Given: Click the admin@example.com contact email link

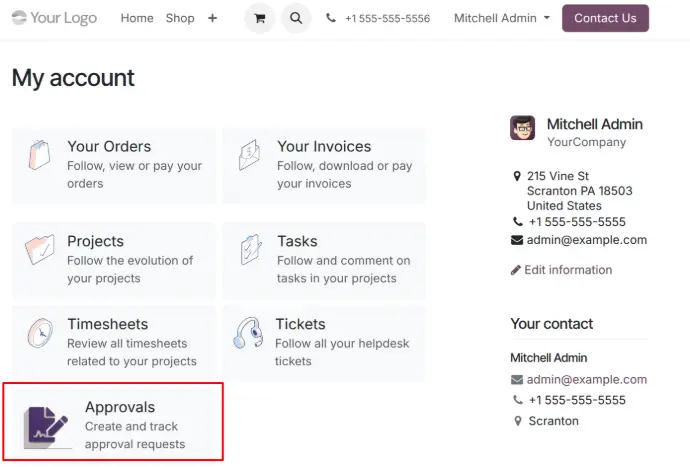Looking at the screenshot, I should [x=586, y=380].
